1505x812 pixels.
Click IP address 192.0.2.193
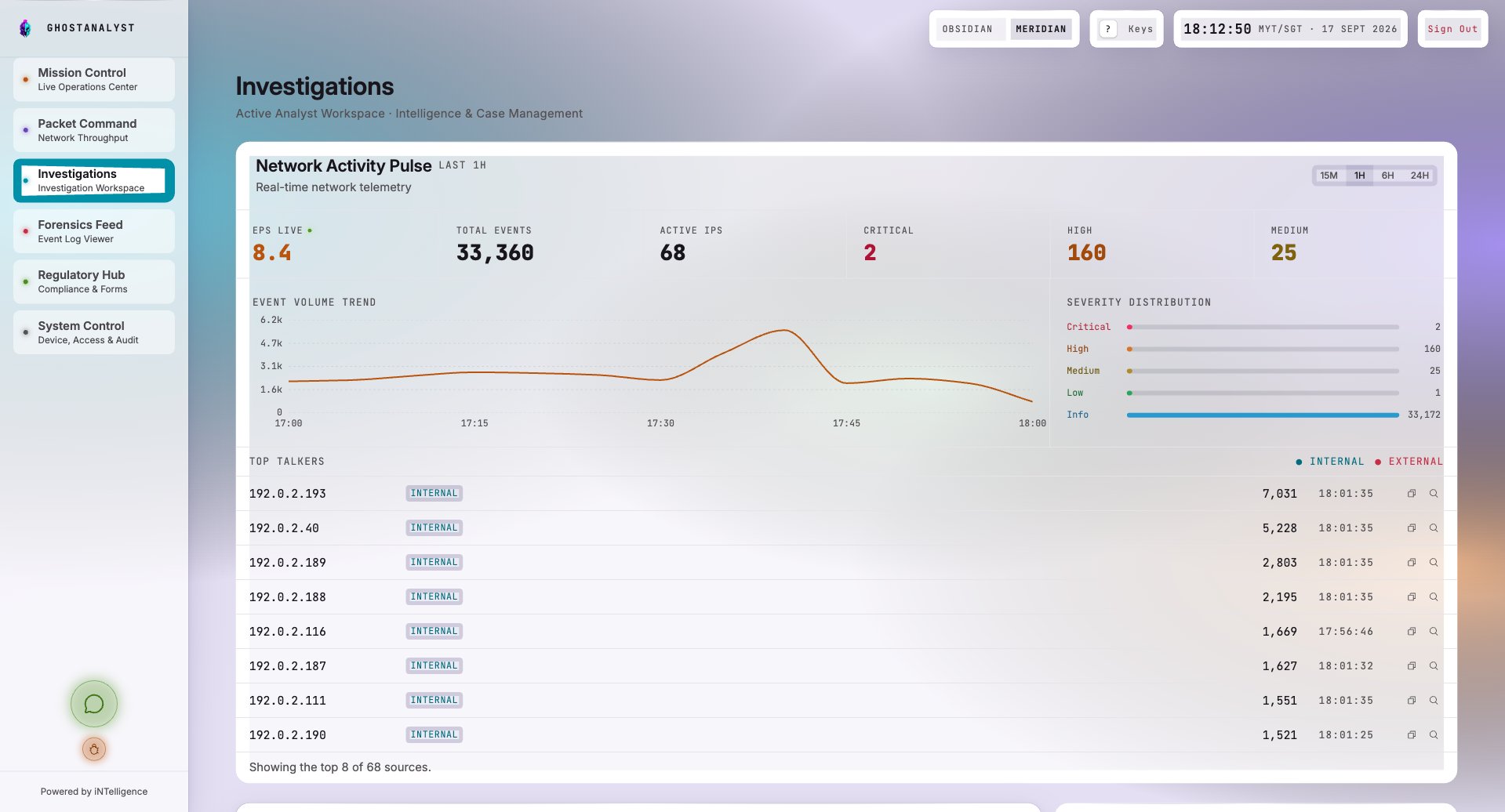pos(287,494)
